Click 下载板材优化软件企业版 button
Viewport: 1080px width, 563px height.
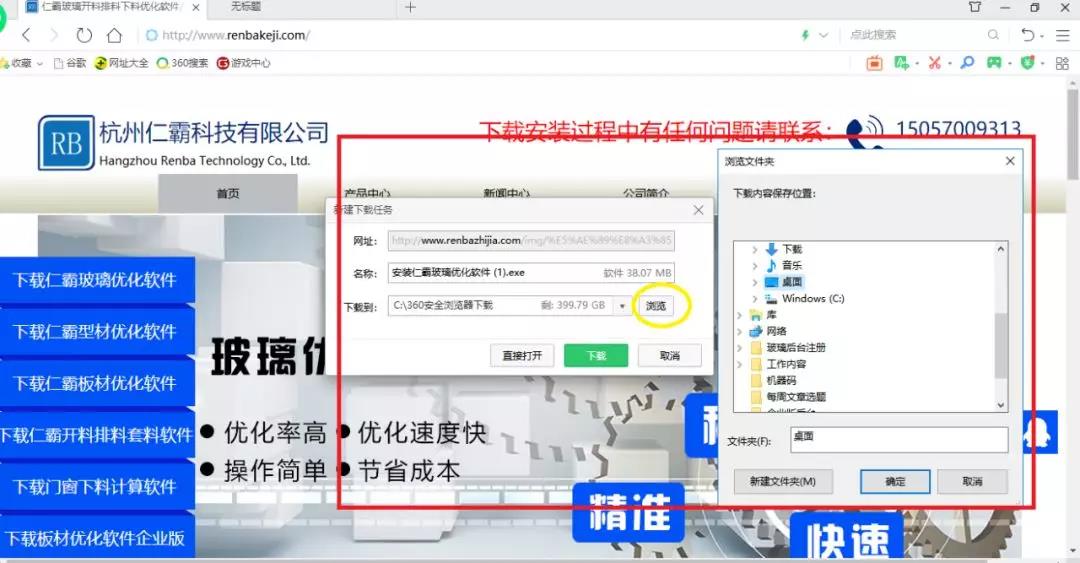point(97,538)
